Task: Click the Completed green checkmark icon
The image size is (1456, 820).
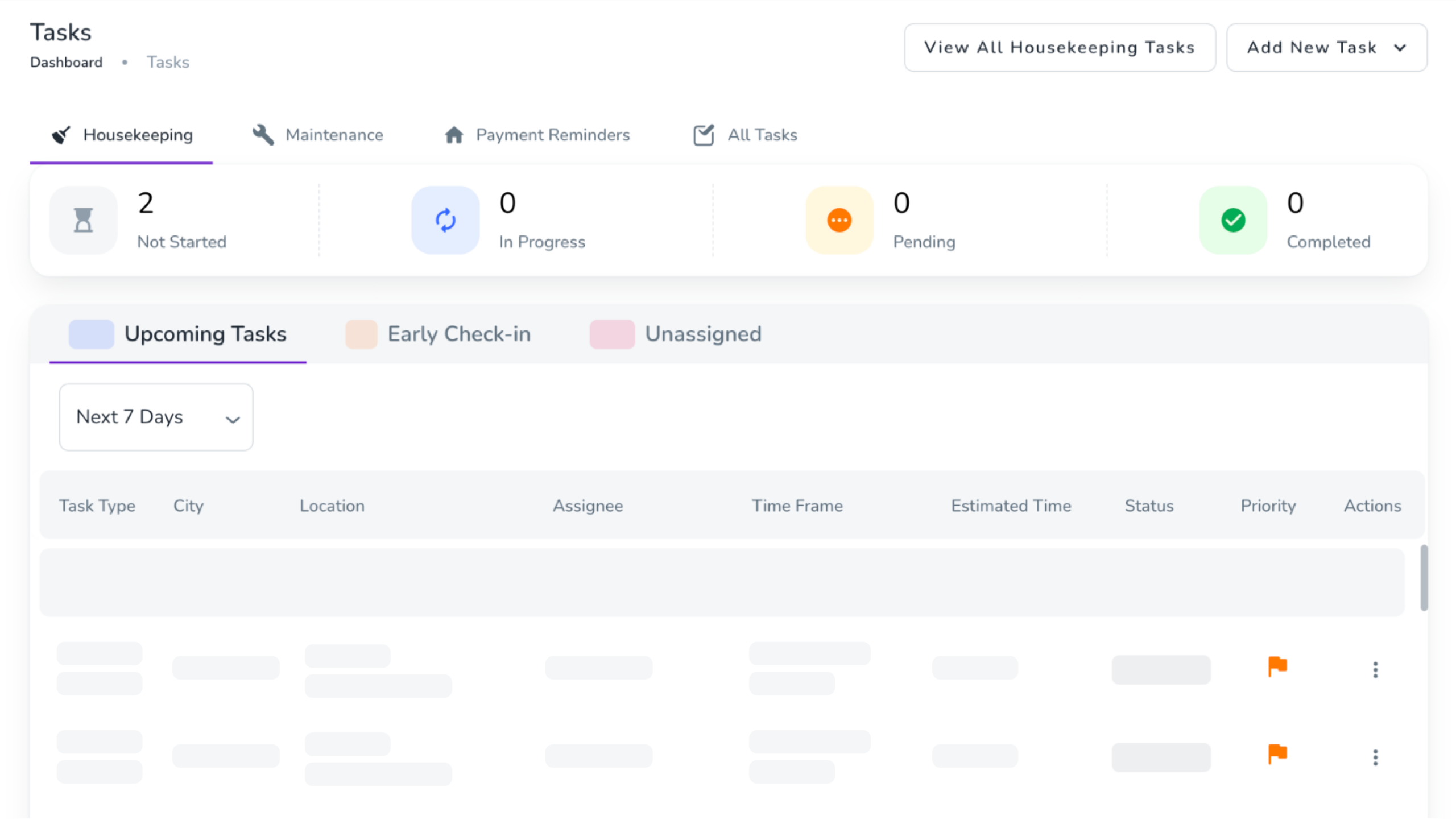Action: coord(1232,220)
